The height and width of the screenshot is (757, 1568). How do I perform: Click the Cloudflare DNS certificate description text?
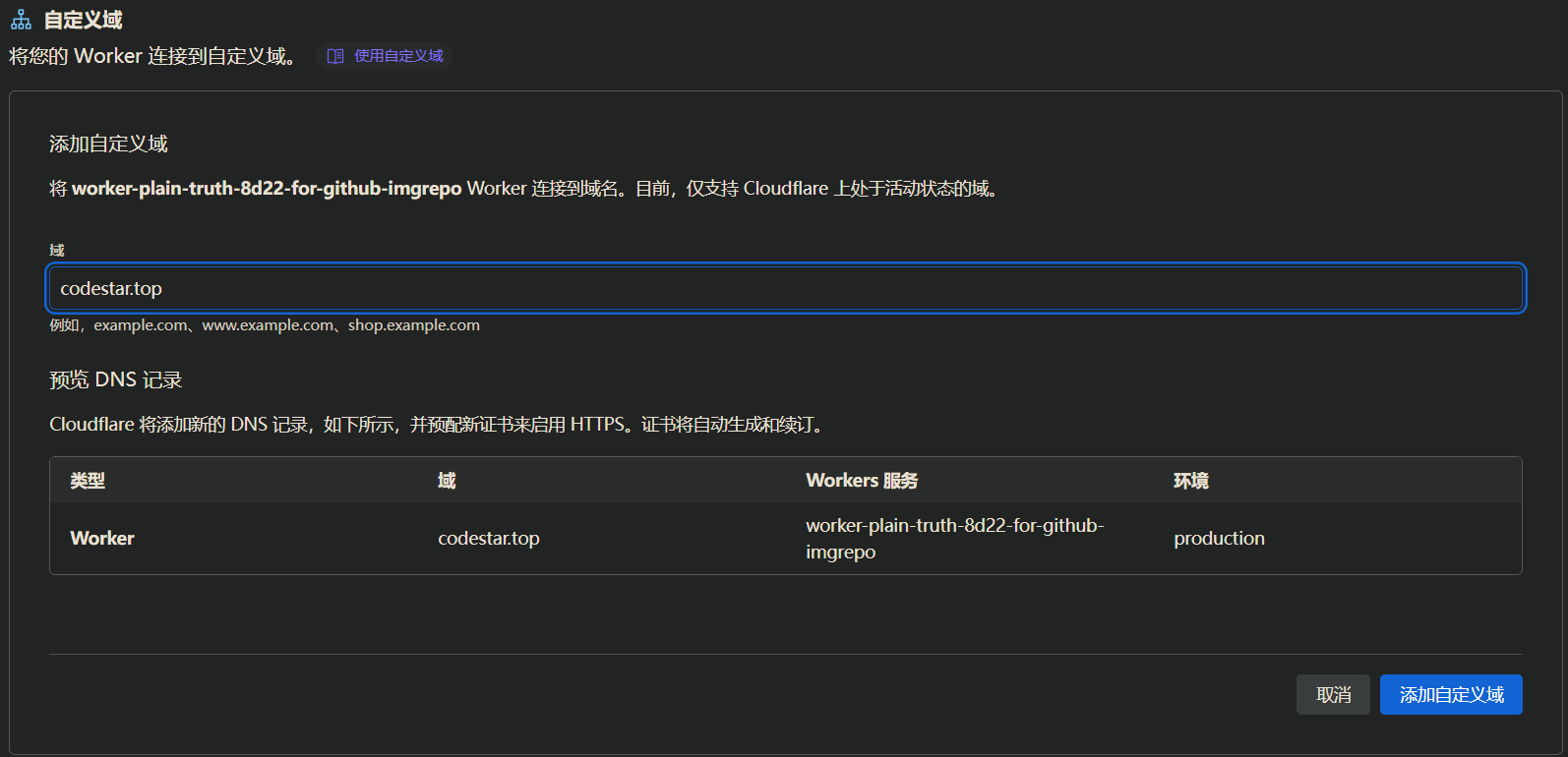(439, 425)
